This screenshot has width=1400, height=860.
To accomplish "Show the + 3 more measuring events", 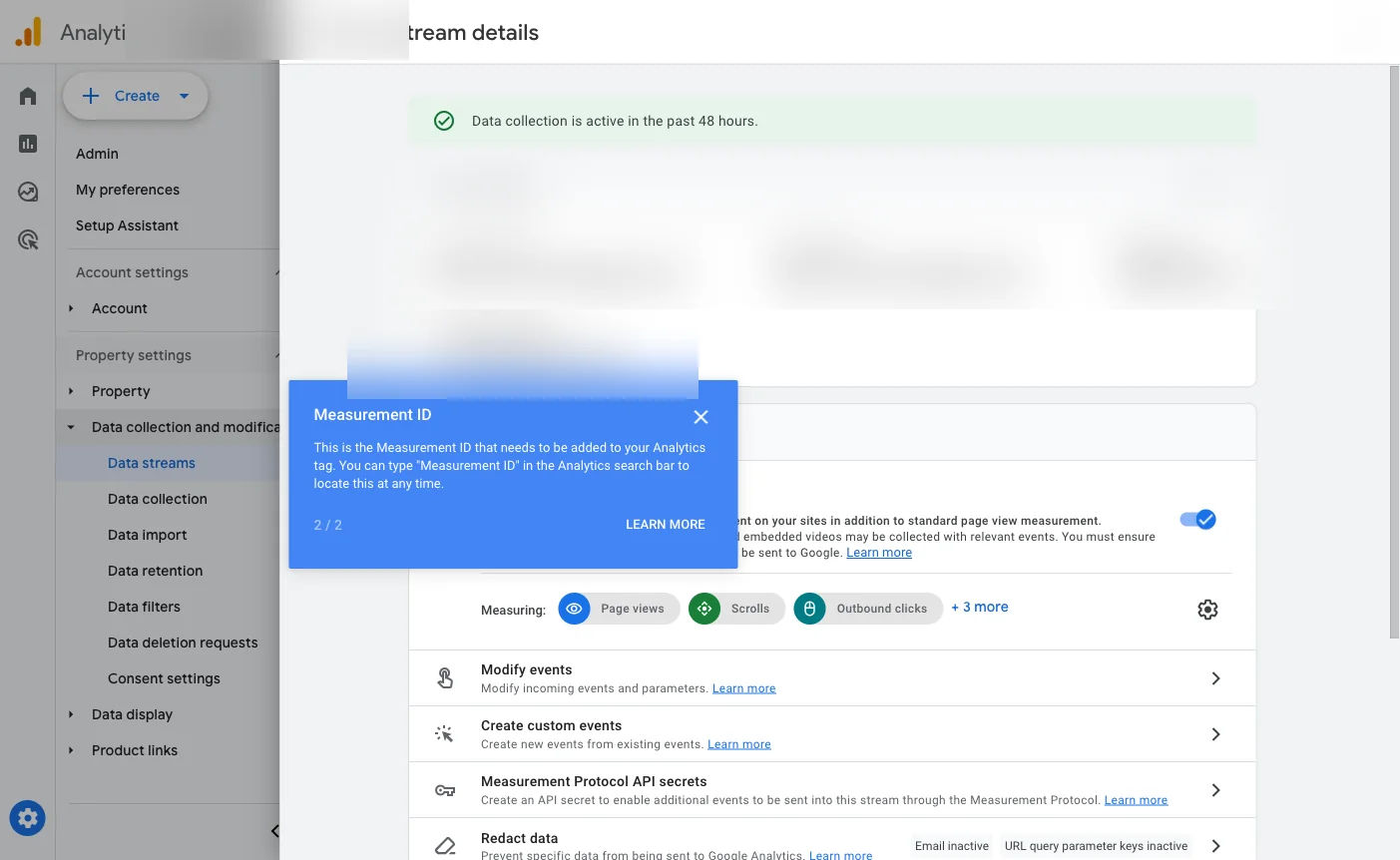I will tap(979, 607).
